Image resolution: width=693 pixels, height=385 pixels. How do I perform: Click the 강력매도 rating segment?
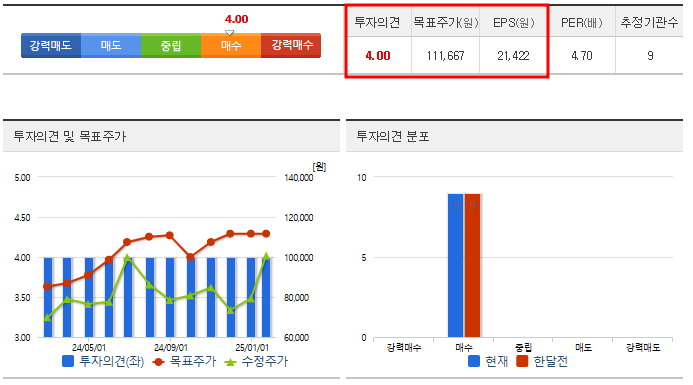pyautogui.click(x=51, y=46)
